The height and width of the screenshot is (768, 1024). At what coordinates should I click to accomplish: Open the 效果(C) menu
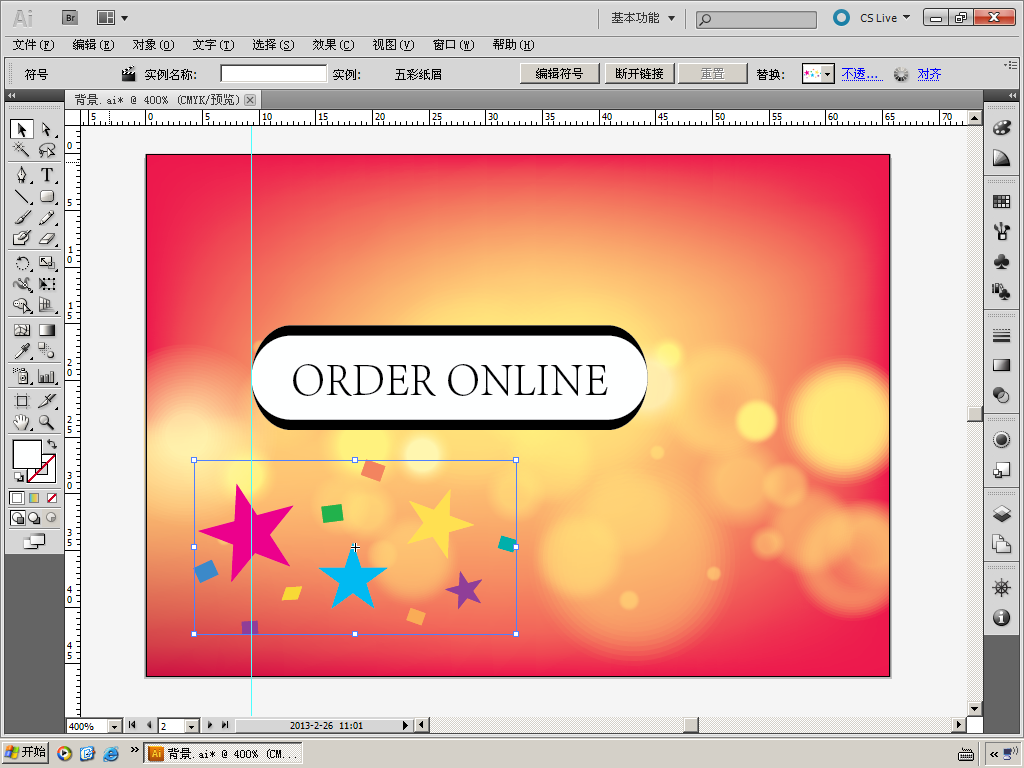(333, 45)
